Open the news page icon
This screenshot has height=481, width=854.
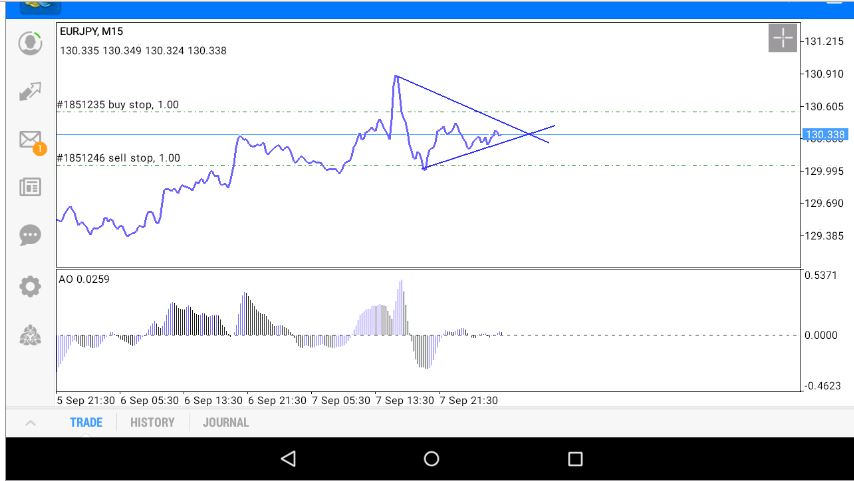[x=30, y=187]
